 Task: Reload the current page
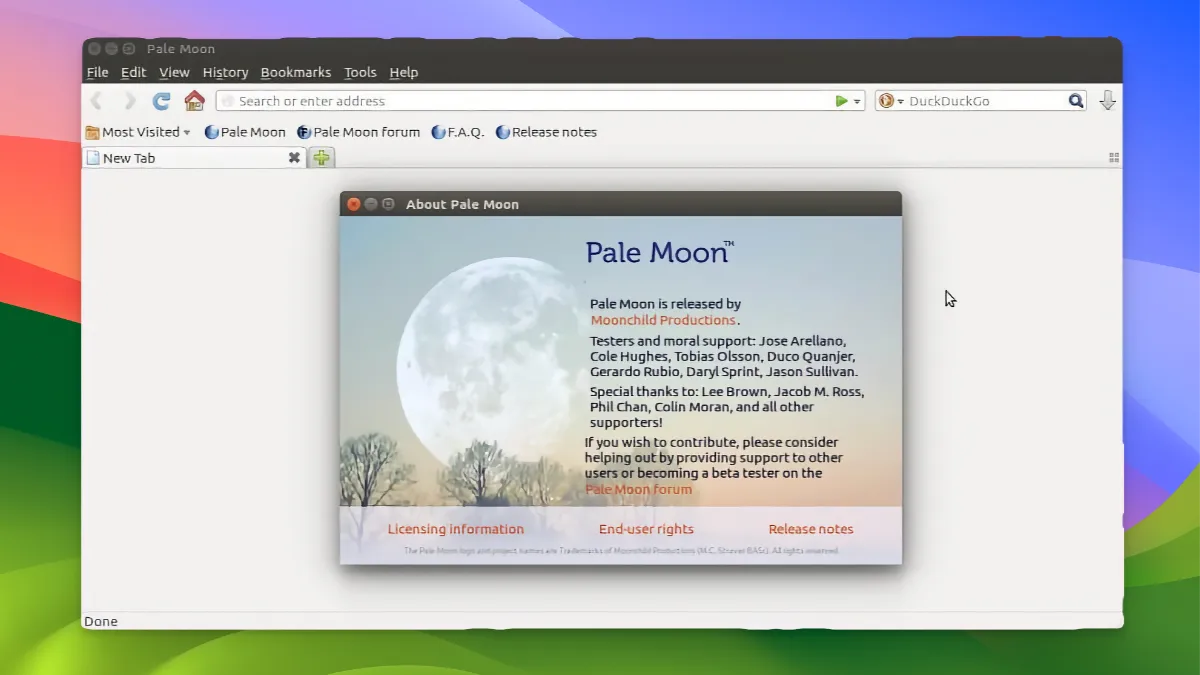[160, 100]
